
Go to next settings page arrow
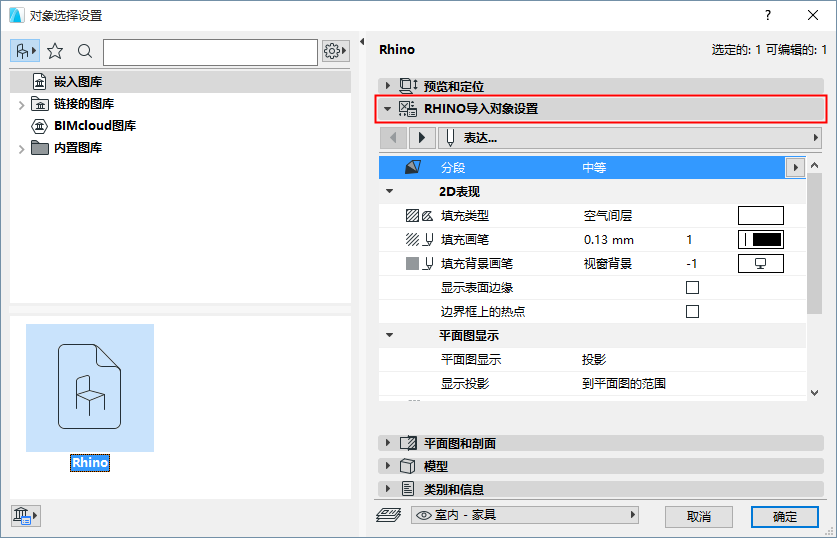point(422,138)
